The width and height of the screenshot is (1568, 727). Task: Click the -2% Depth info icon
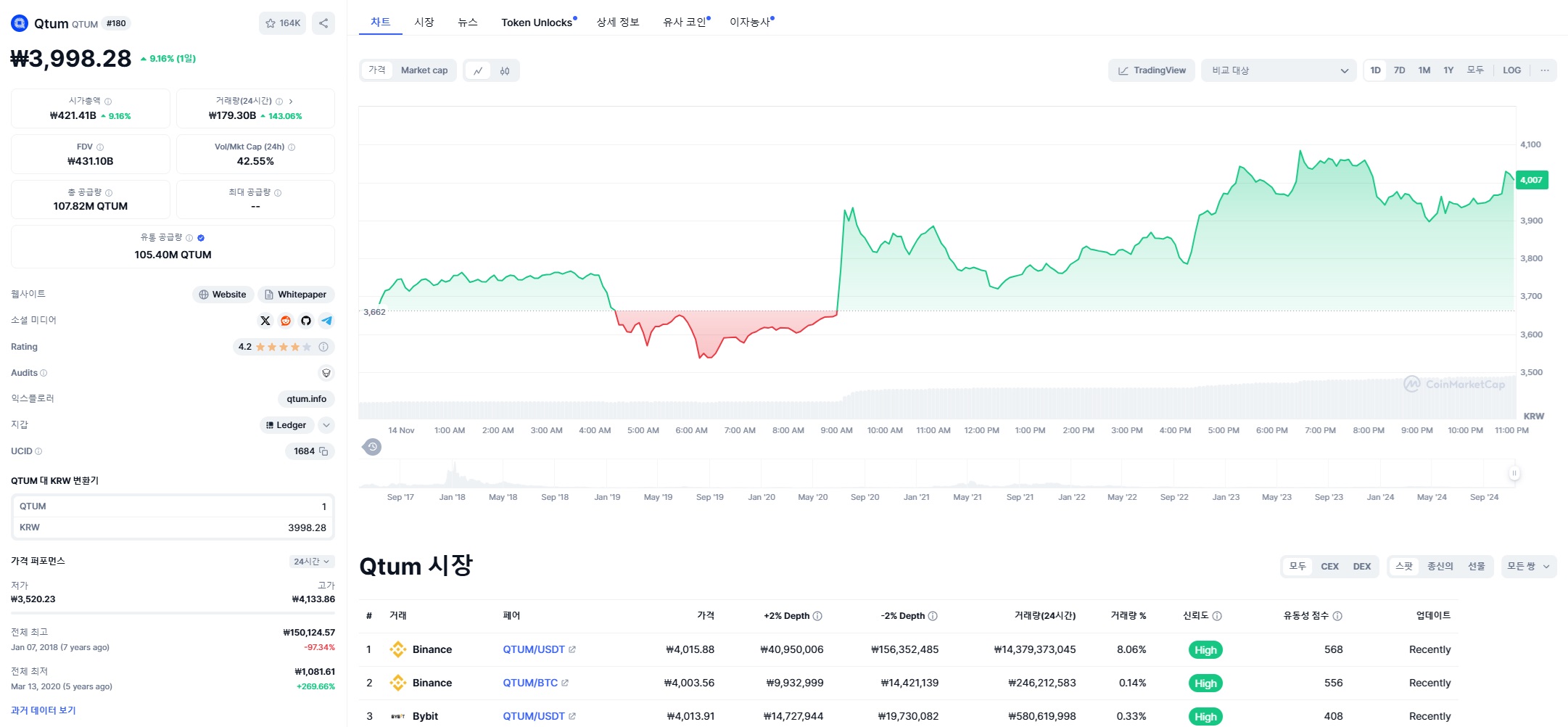(933, 616)
